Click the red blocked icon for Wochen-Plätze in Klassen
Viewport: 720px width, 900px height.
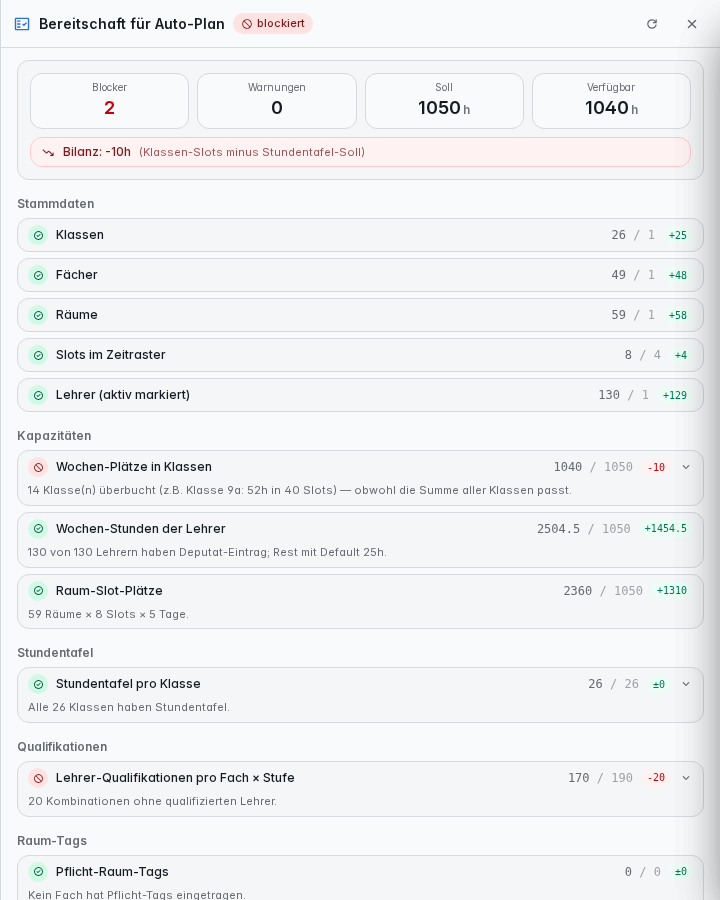tap(38, 467)
